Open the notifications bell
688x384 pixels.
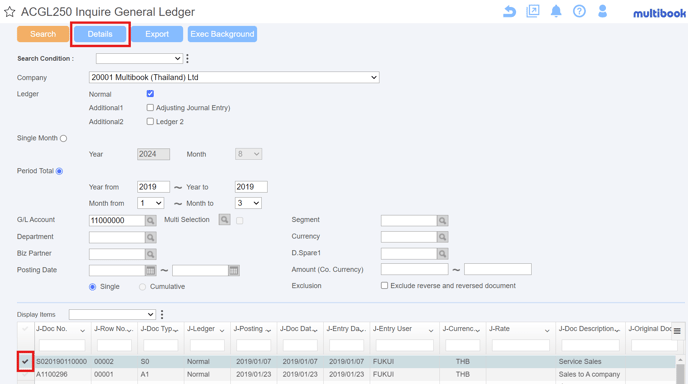coord(556,11)
